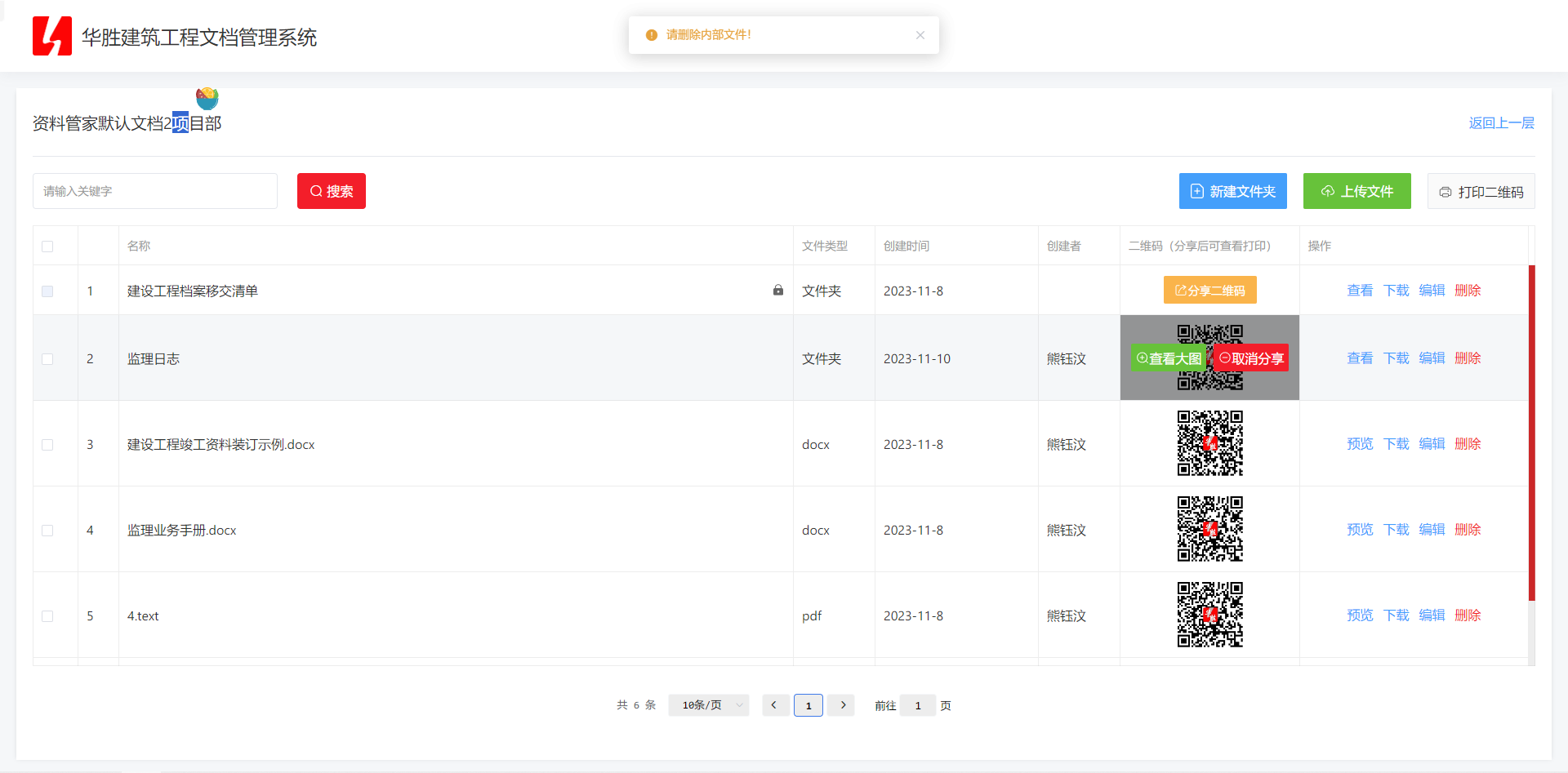Click 分享二维码 for 建设工程档案移交清单
Image resolution: width=1568 pixels, height=773 pixels.
1210,290
